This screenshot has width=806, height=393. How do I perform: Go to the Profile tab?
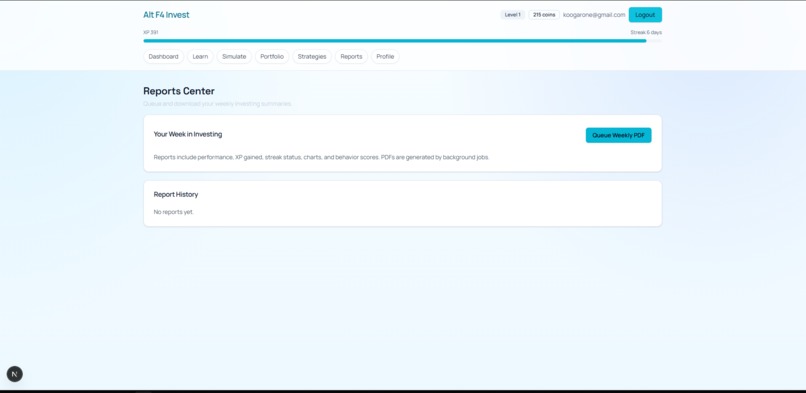click(385, 57)
